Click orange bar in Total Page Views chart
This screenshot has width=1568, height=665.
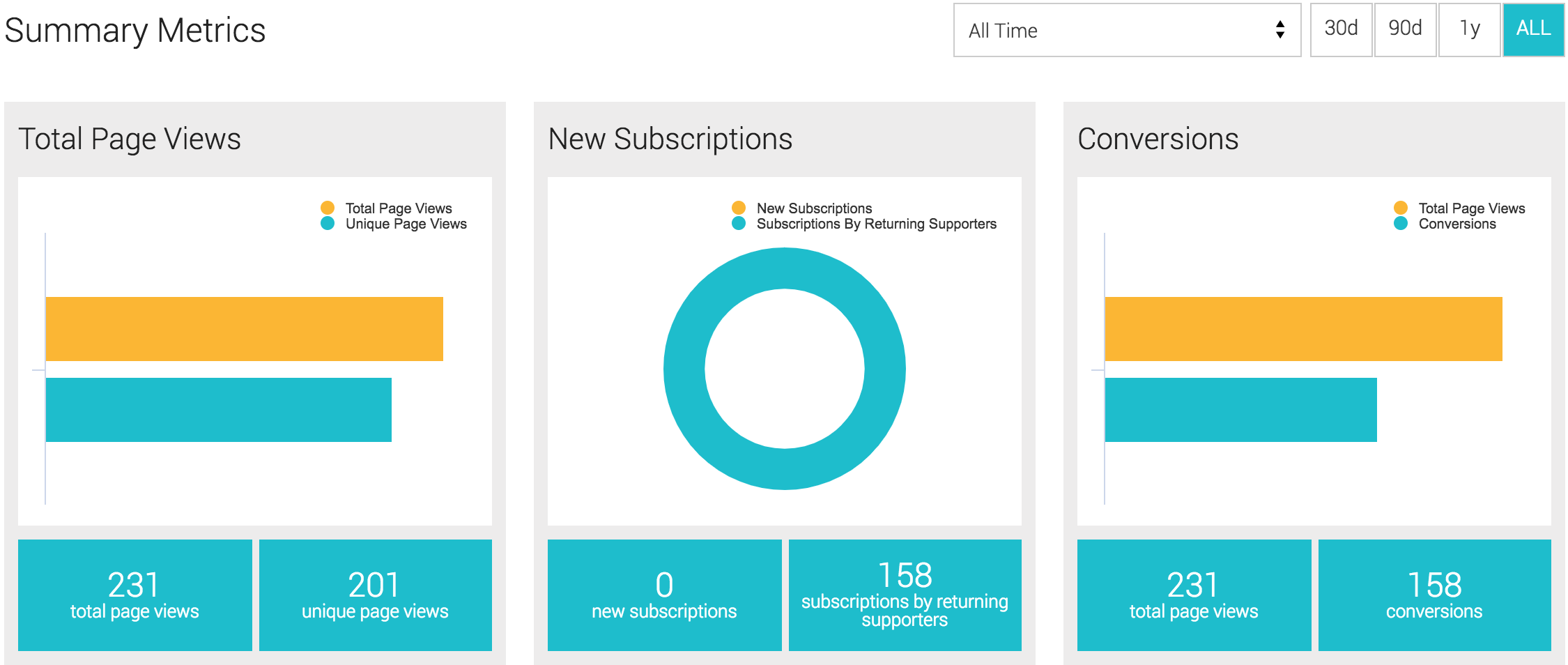[245, 329]
